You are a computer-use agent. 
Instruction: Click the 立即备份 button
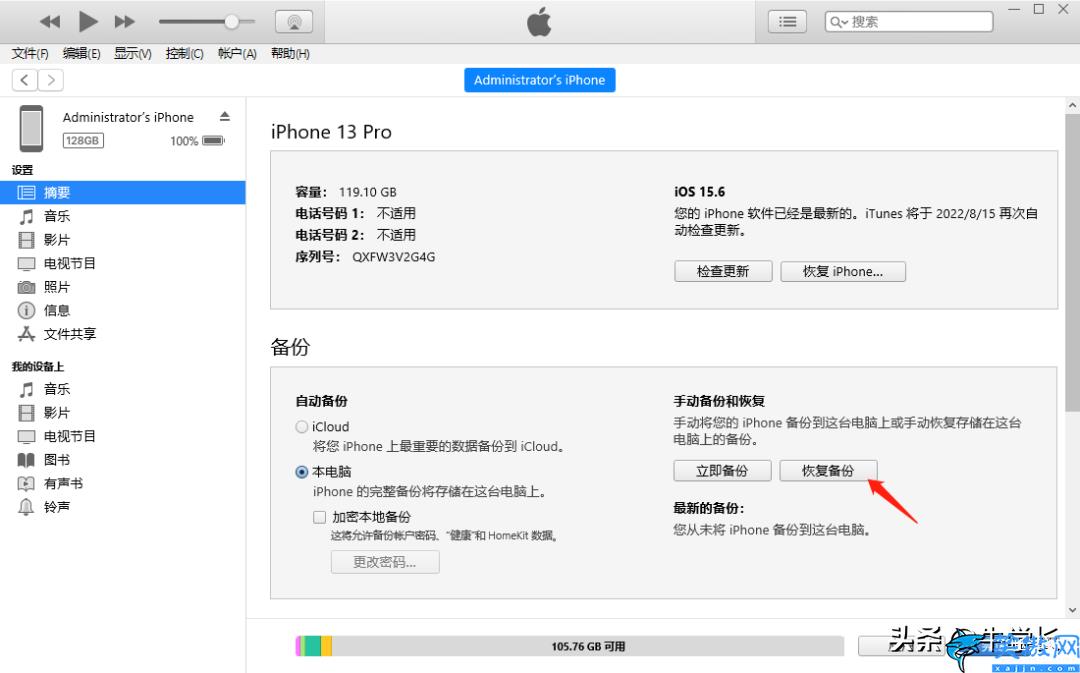pos(723,471)
